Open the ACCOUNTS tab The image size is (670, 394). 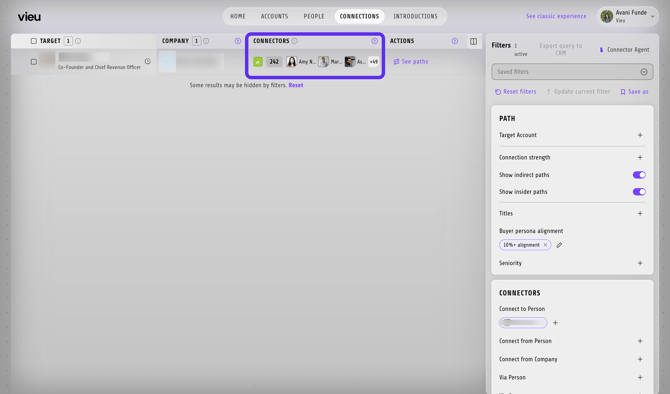274,16
